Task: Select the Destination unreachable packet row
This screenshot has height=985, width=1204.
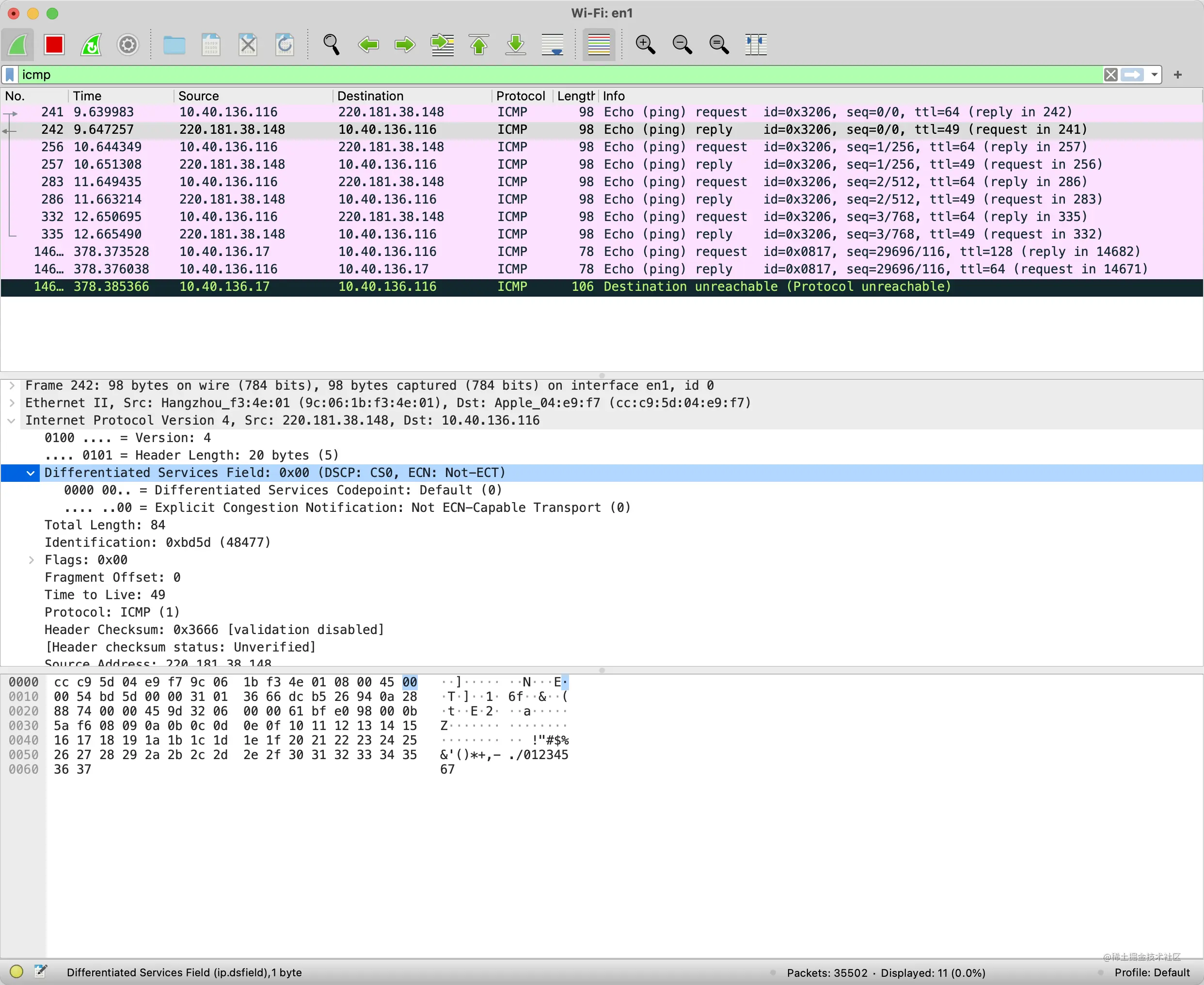Action: tap(602, 287)
